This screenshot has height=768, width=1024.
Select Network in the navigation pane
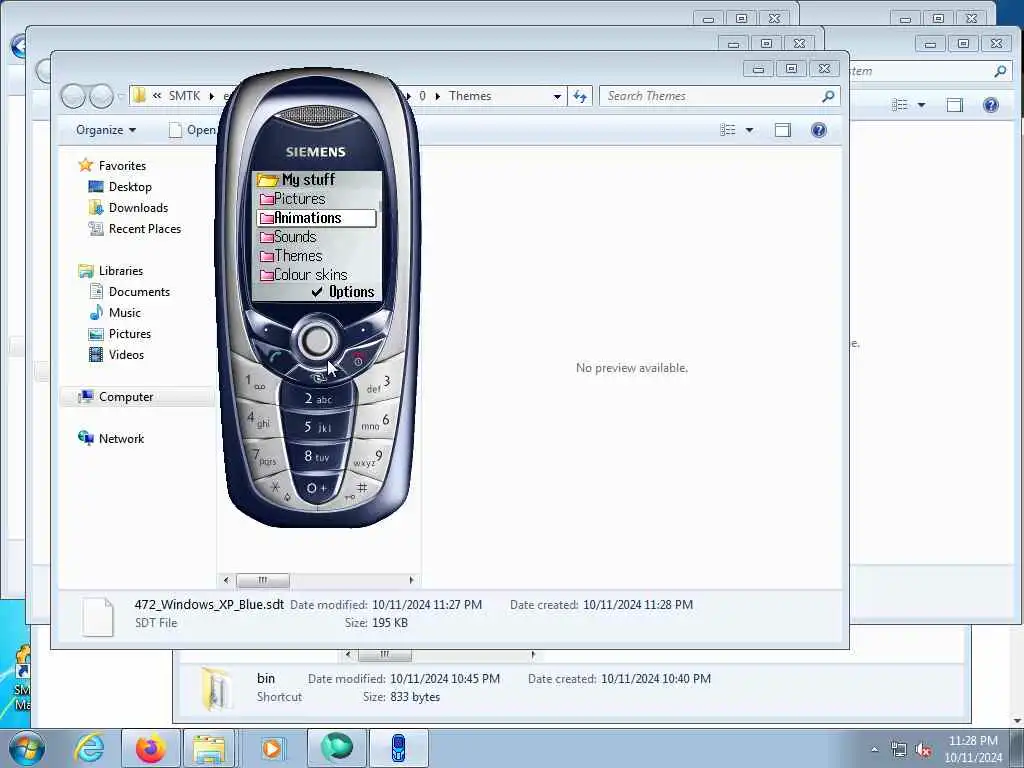tap(121, 439)
